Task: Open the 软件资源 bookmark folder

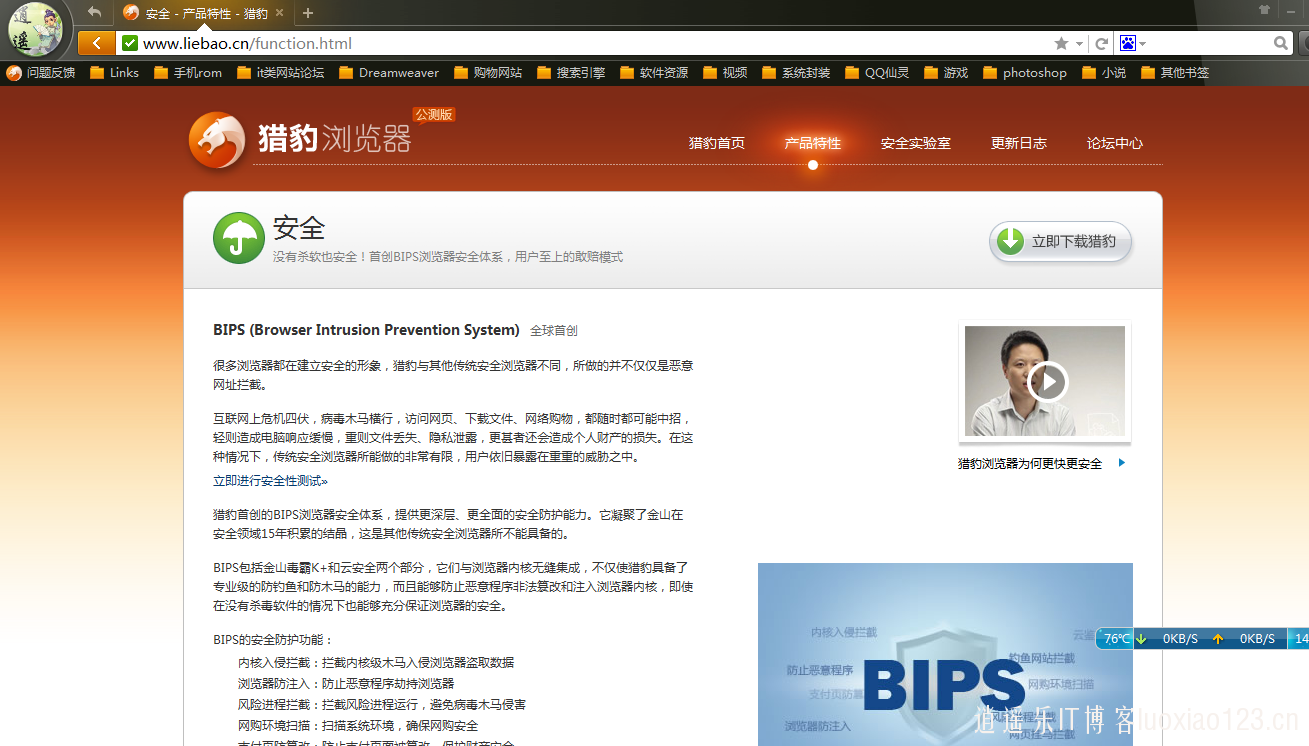Action: tap(654, 72)
